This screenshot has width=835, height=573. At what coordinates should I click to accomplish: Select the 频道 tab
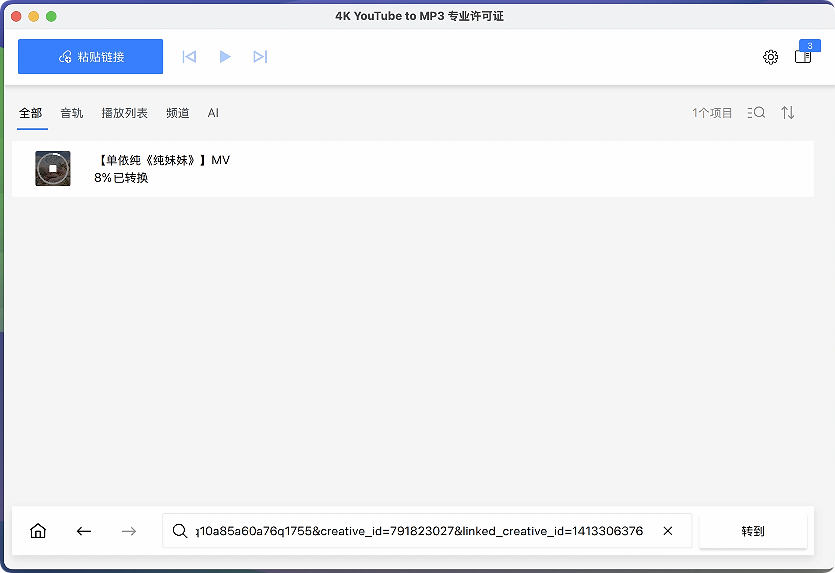177,113
